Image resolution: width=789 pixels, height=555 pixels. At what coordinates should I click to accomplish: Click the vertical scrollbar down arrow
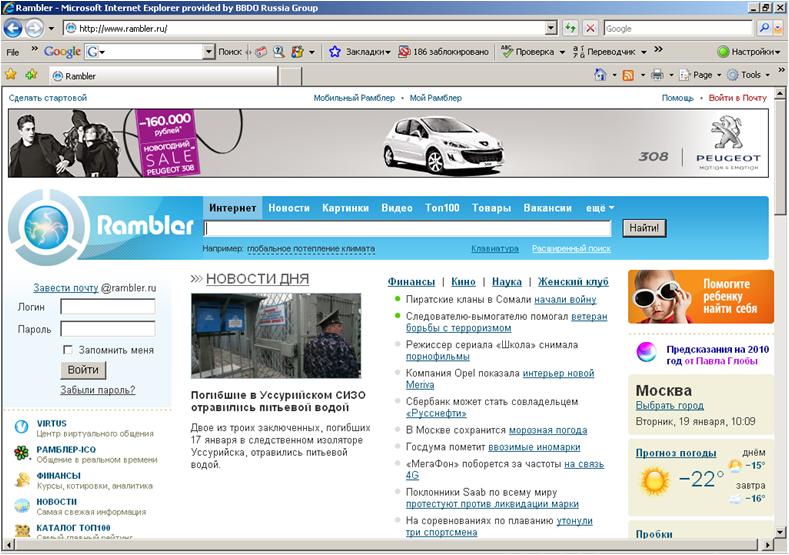(x=779, y=531)
